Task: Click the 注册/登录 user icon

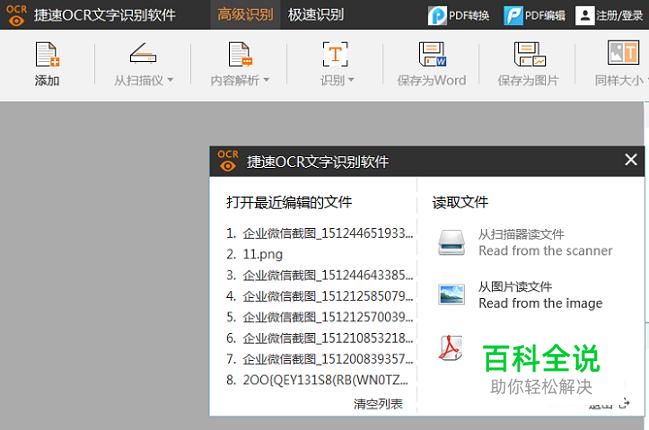Action: click(585, 16)
